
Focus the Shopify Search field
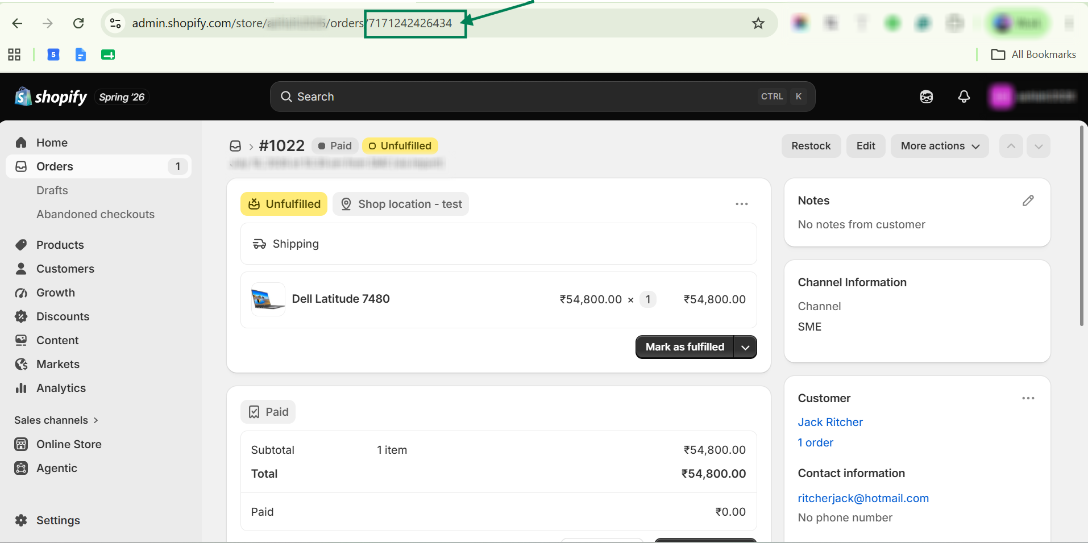coord(543,96)
